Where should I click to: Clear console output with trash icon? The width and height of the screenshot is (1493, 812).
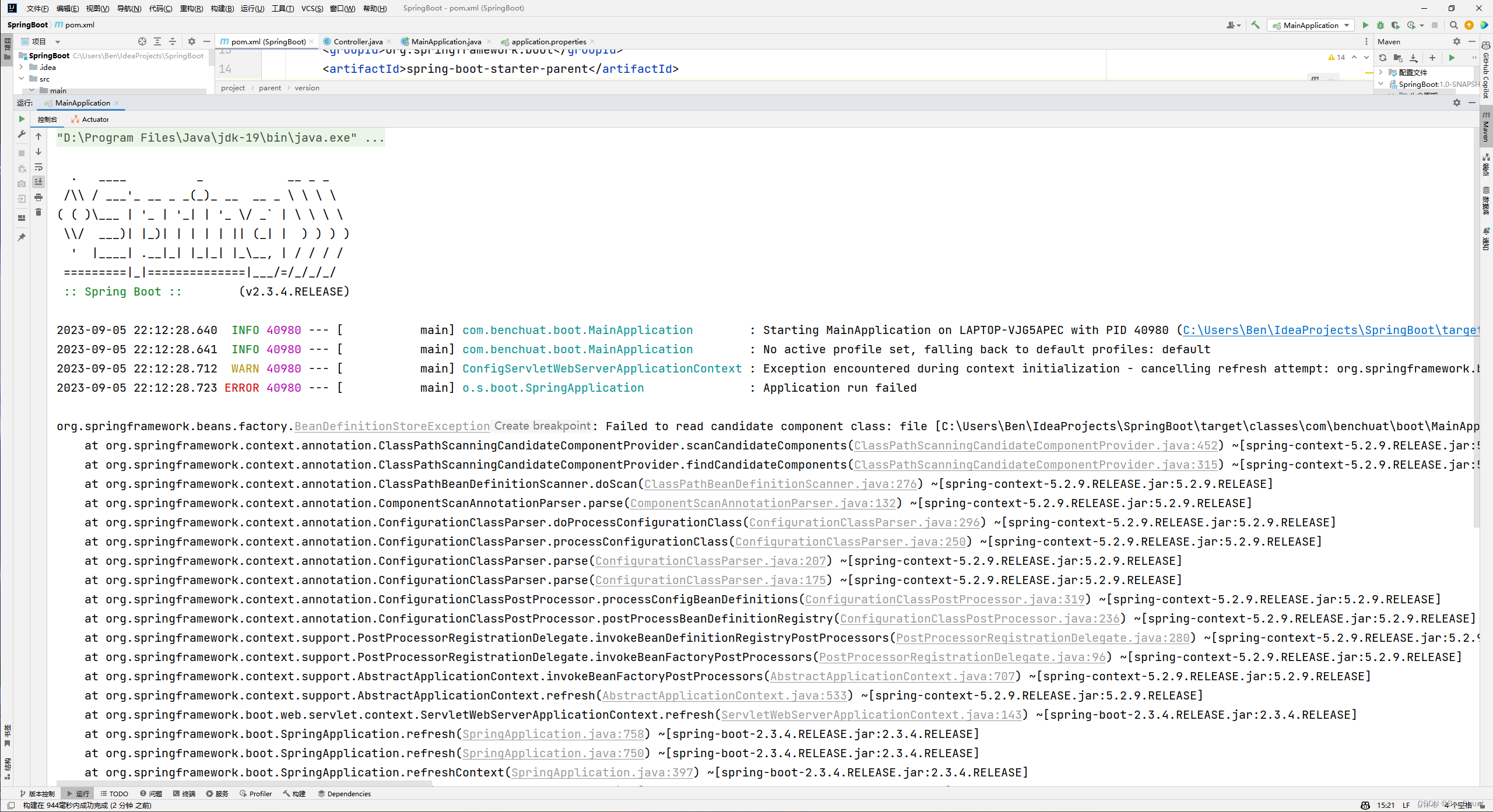(x=38, y=212)
